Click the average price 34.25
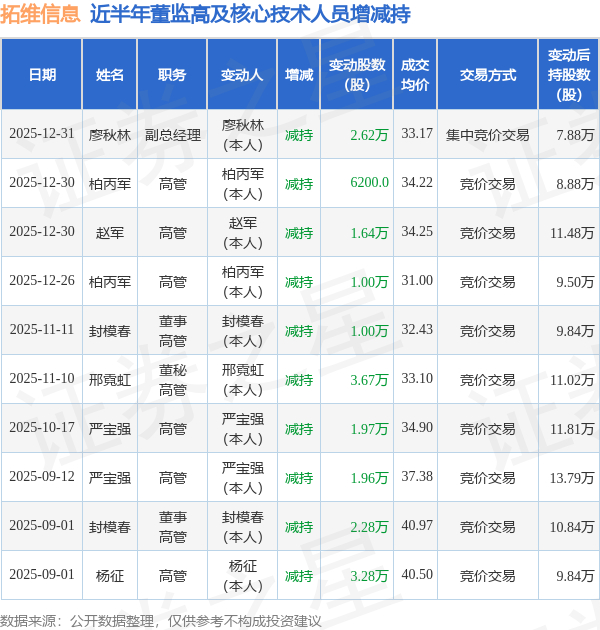Image resolution: width=600 pixels, height=630 pixels. pyautogui.click(x=417, y=231)
